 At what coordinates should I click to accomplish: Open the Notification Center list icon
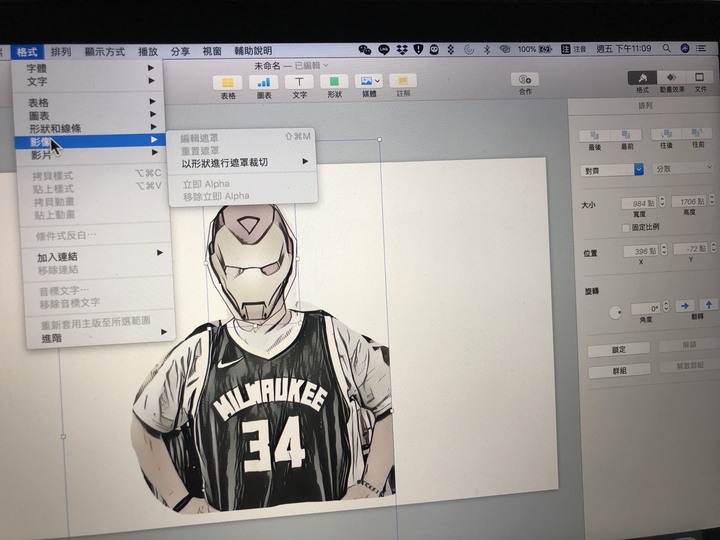tap(701, 48)
